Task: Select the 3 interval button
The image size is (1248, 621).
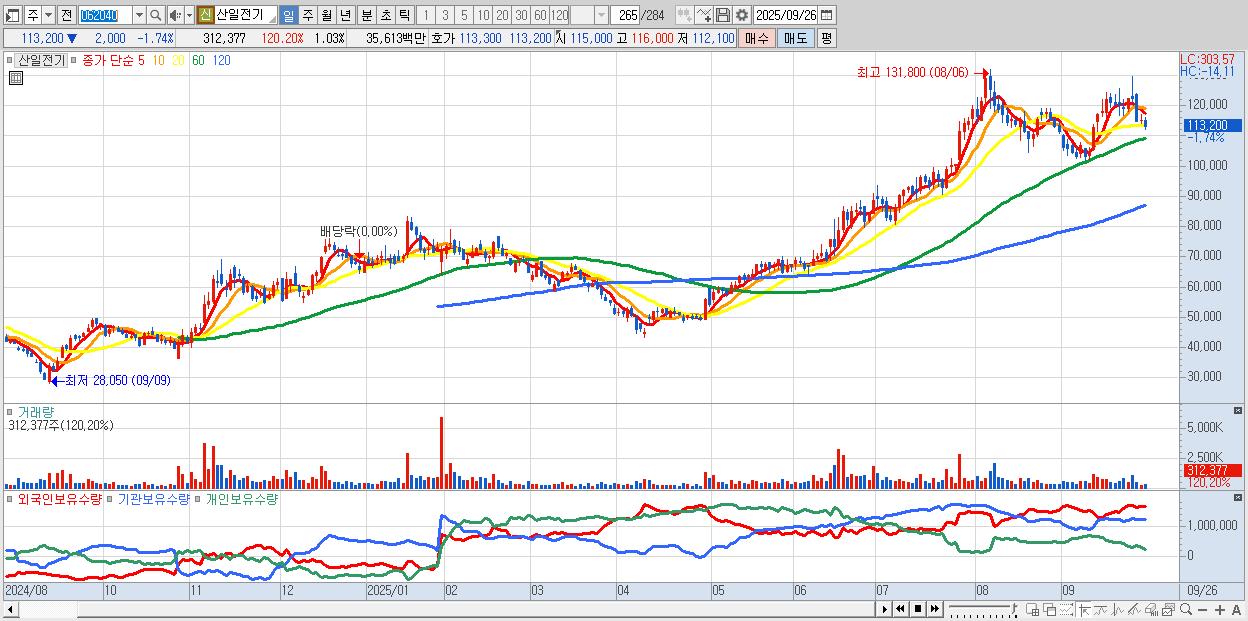Action: pos(445,15)
